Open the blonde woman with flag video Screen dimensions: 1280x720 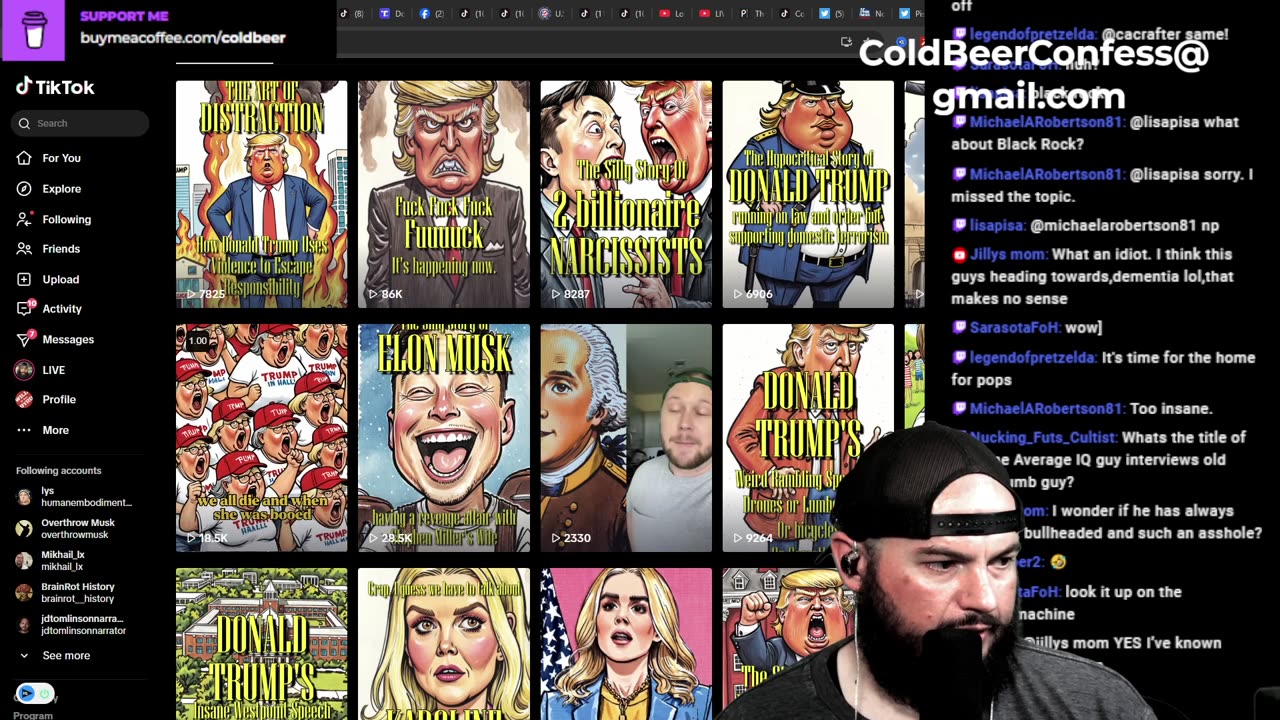[626, 644]
